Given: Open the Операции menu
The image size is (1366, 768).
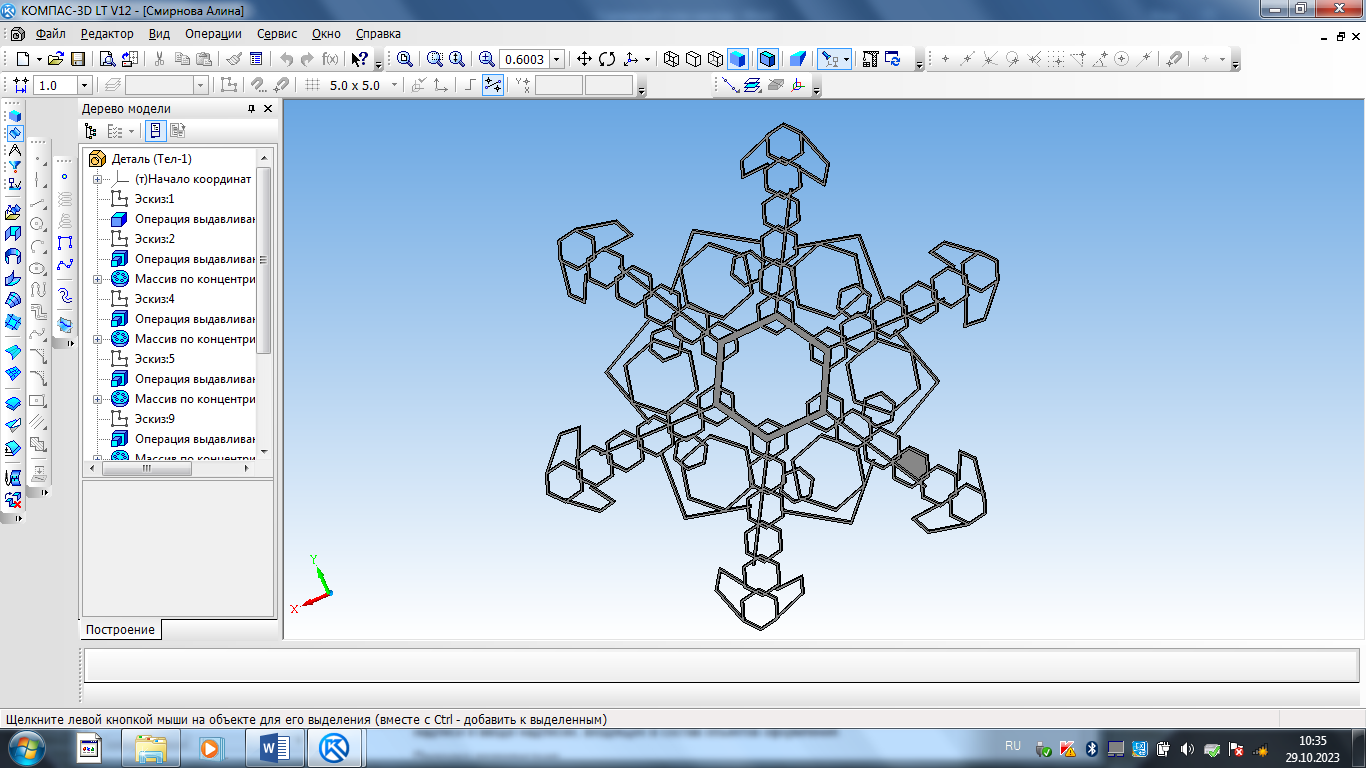Looking at the screenshot, I should pos(213,33).
